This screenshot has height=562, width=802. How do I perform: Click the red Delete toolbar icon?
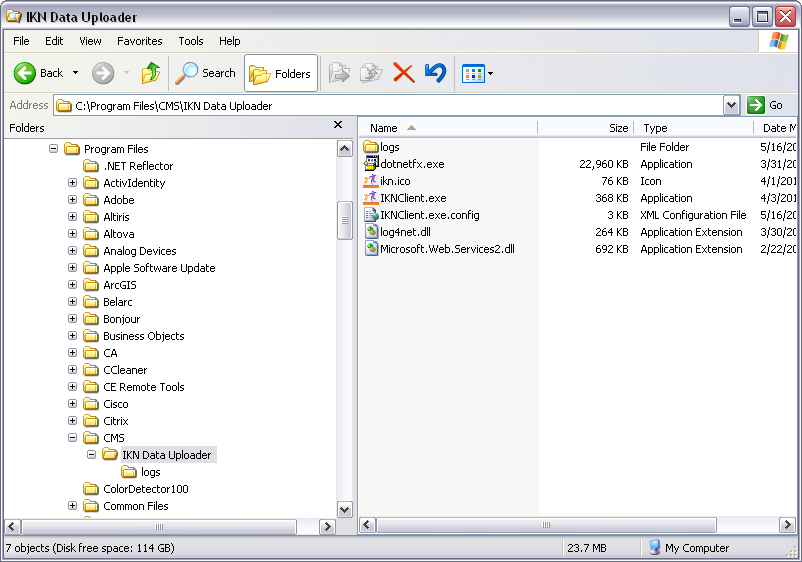coord(404,73)
